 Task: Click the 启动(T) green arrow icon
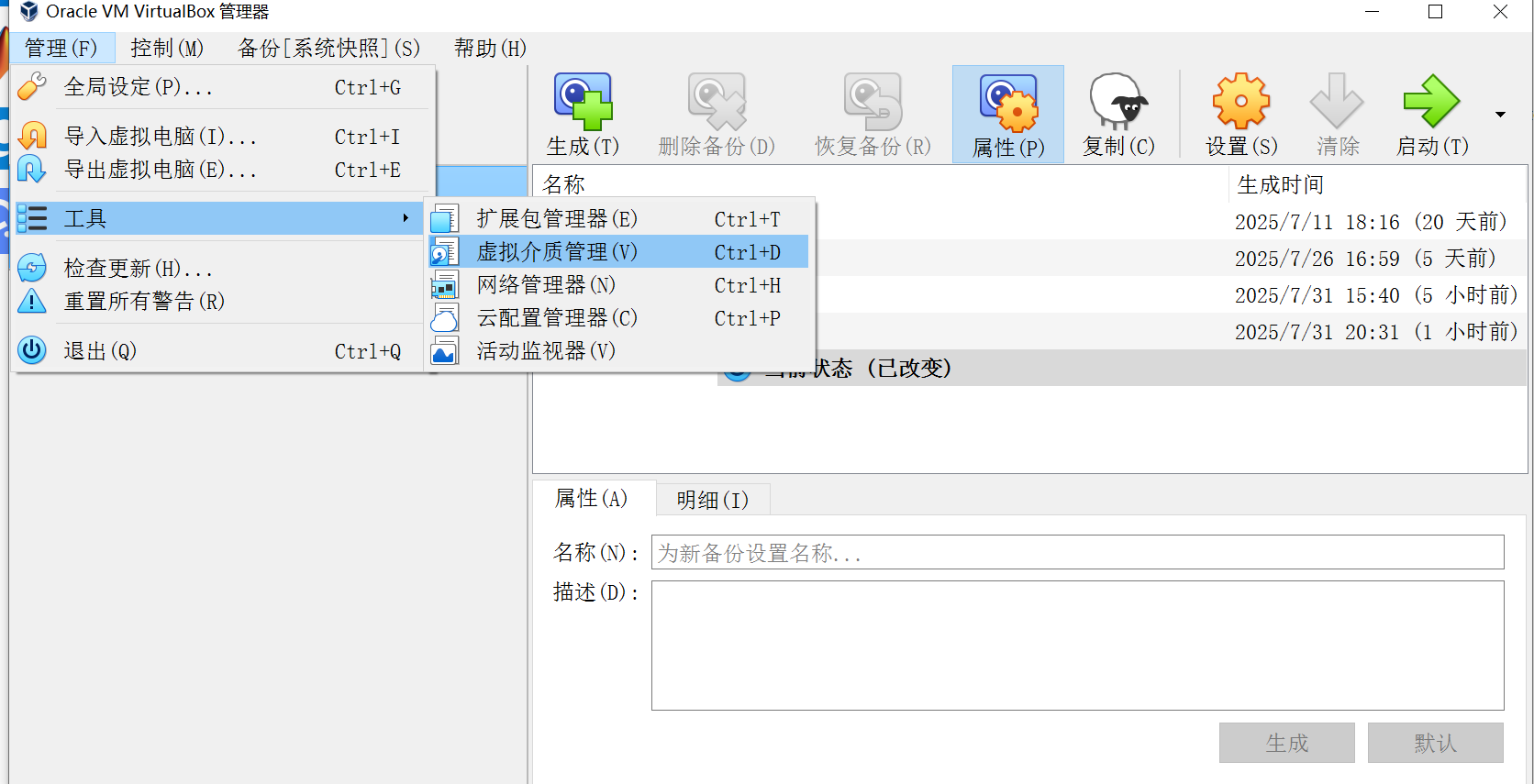tap(1431, 101)
